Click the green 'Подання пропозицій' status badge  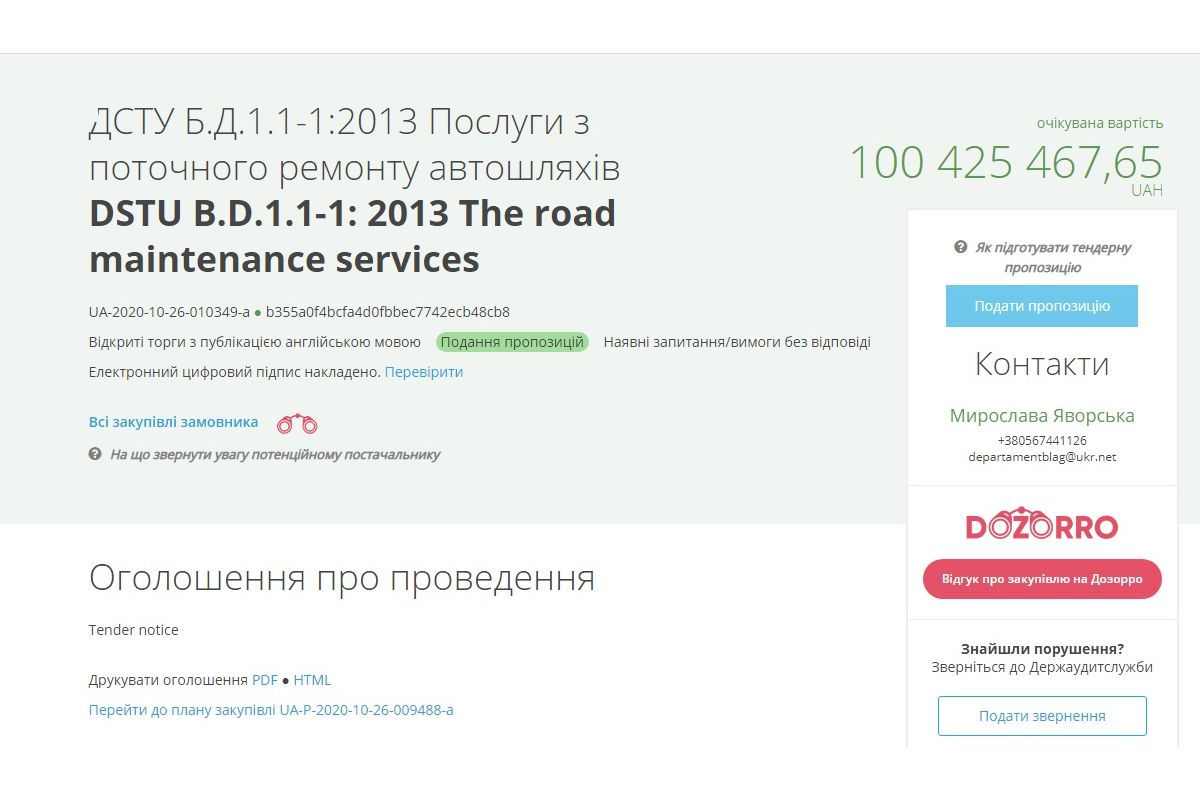coord(512,342)
